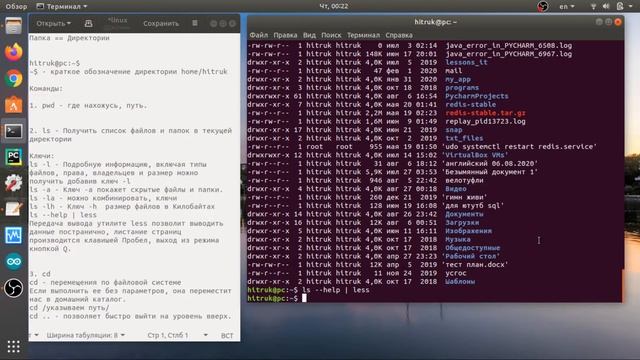Open the Терминал menu in terminal menubar
Image resolution: width=640 pixels, height=360 pixels.
(x=363, y=35)
